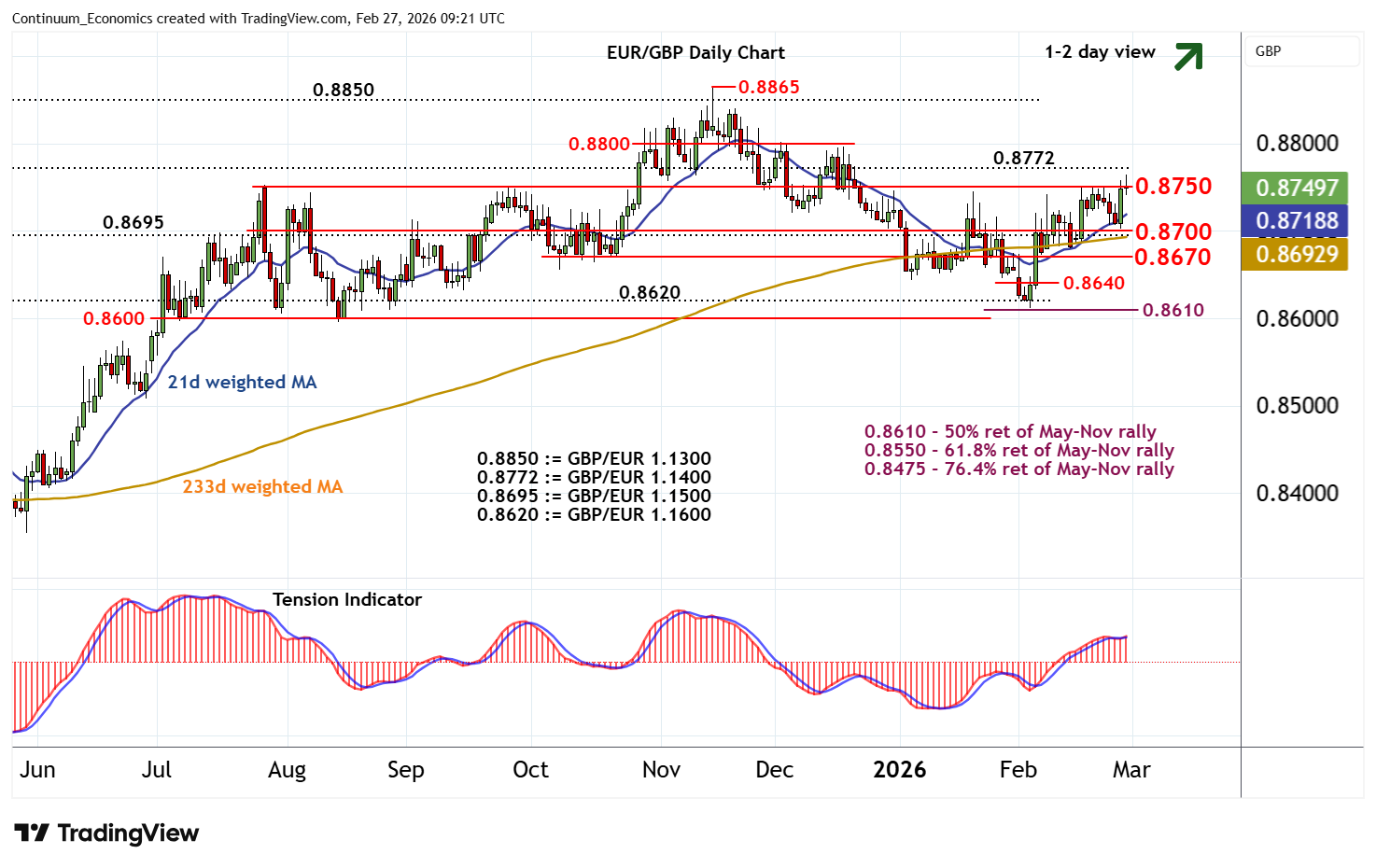Click the 0.8700 red support level label

coord(1173,231)
